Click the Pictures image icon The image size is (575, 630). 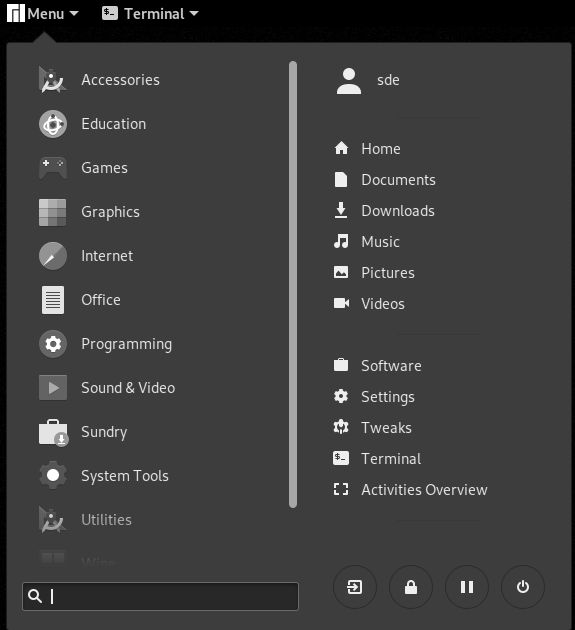click(x=341, y=272)
